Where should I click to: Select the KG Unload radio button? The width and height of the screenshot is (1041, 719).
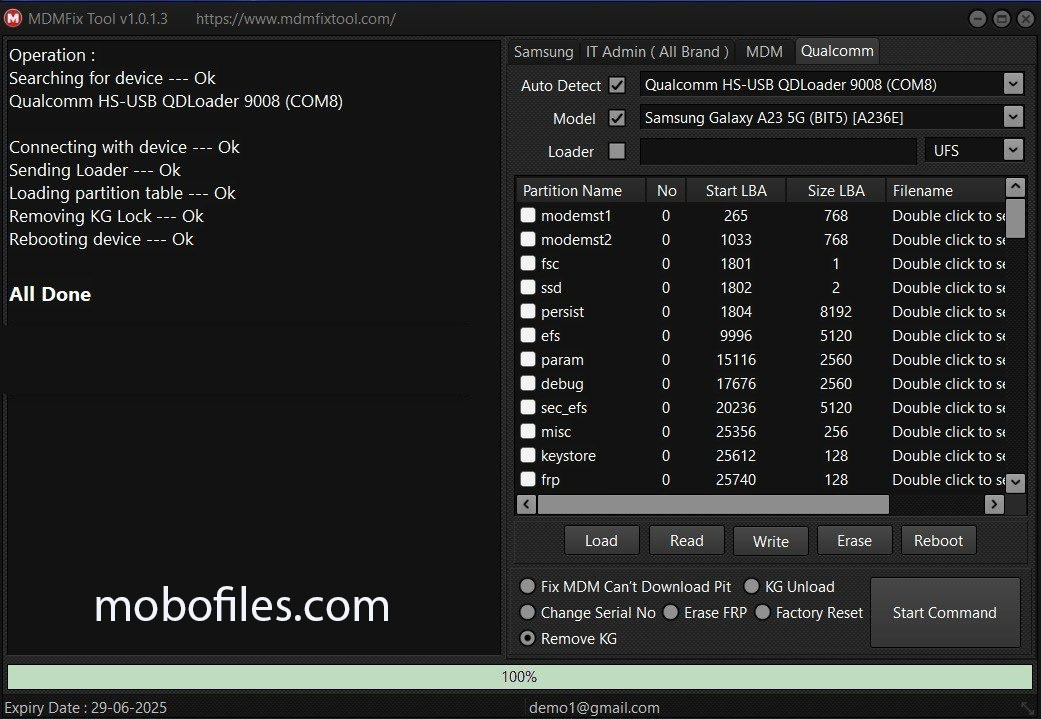click(x=752, y=586)
